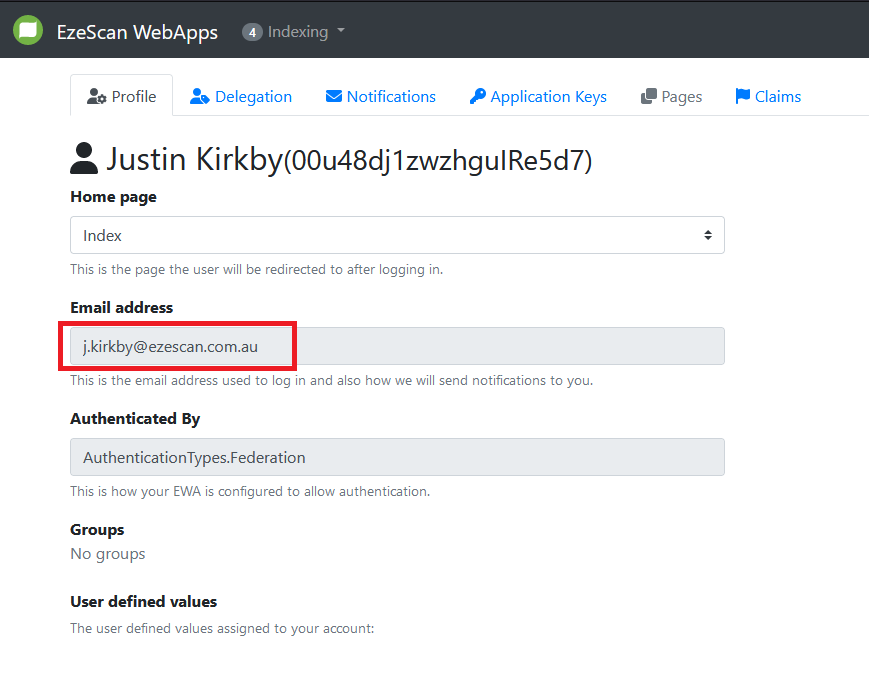Click the Email address field
Image resolution: width=869 pixels, height=679 pixels.
[x=396, y=346]
